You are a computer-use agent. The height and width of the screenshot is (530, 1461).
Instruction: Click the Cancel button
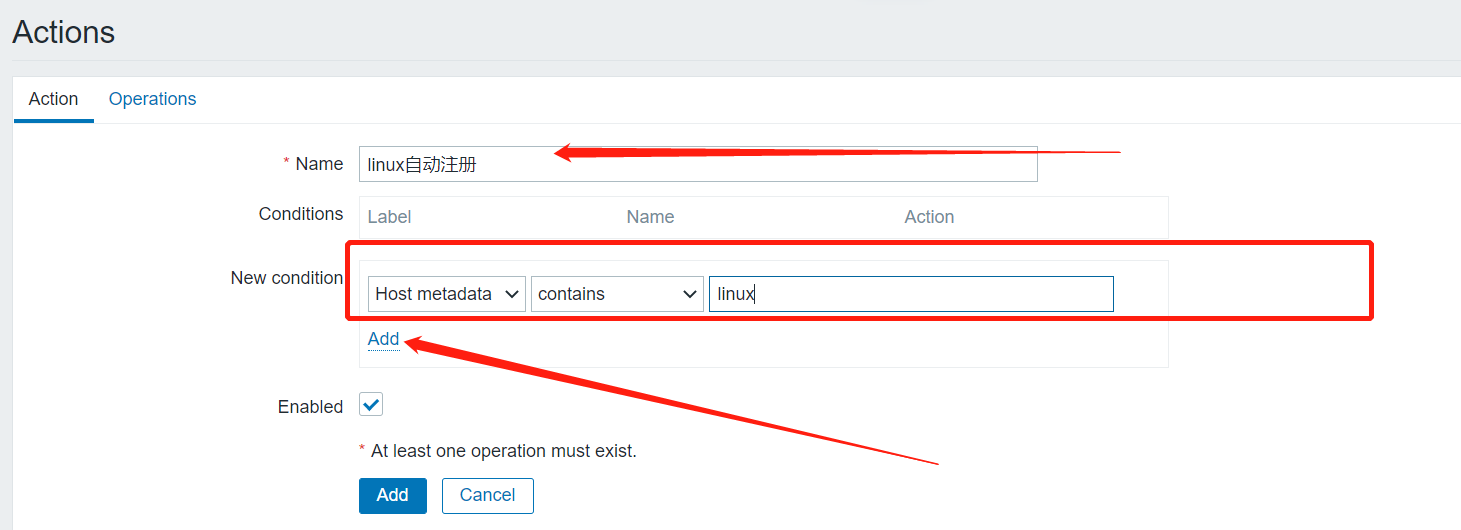tap(487, 495)
